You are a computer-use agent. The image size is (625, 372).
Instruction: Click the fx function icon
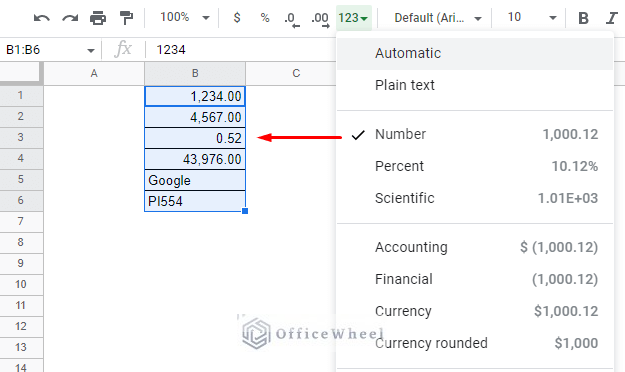[123, 49]
